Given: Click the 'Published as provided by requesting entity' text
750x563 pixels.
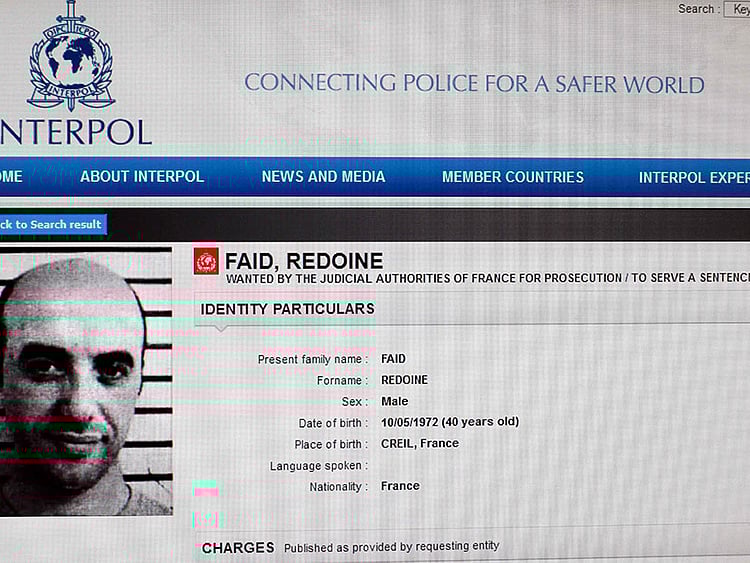Looking at the screenshot, I should click(x=391, y=547).
